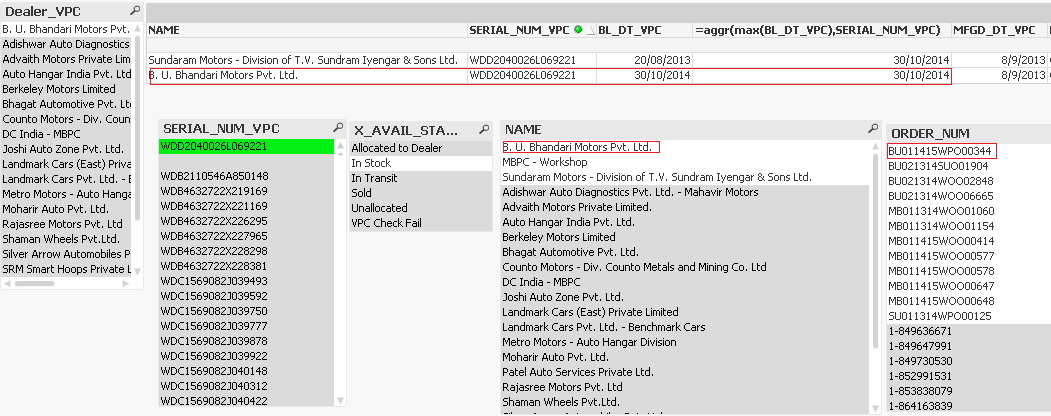Click the aggr(max(BL_DT_VPC)) column header

pos(818,30)
